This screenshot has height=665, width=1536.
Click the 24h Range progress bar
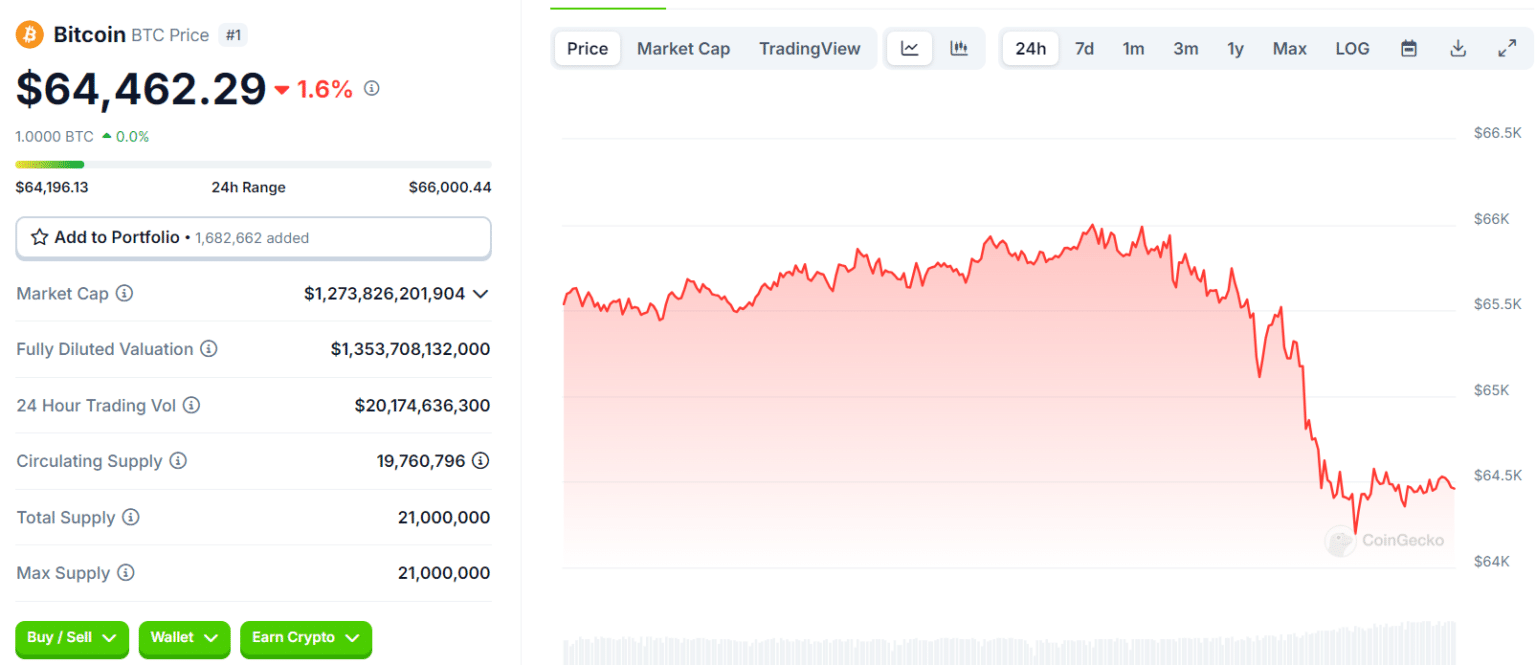click(253, 164)
